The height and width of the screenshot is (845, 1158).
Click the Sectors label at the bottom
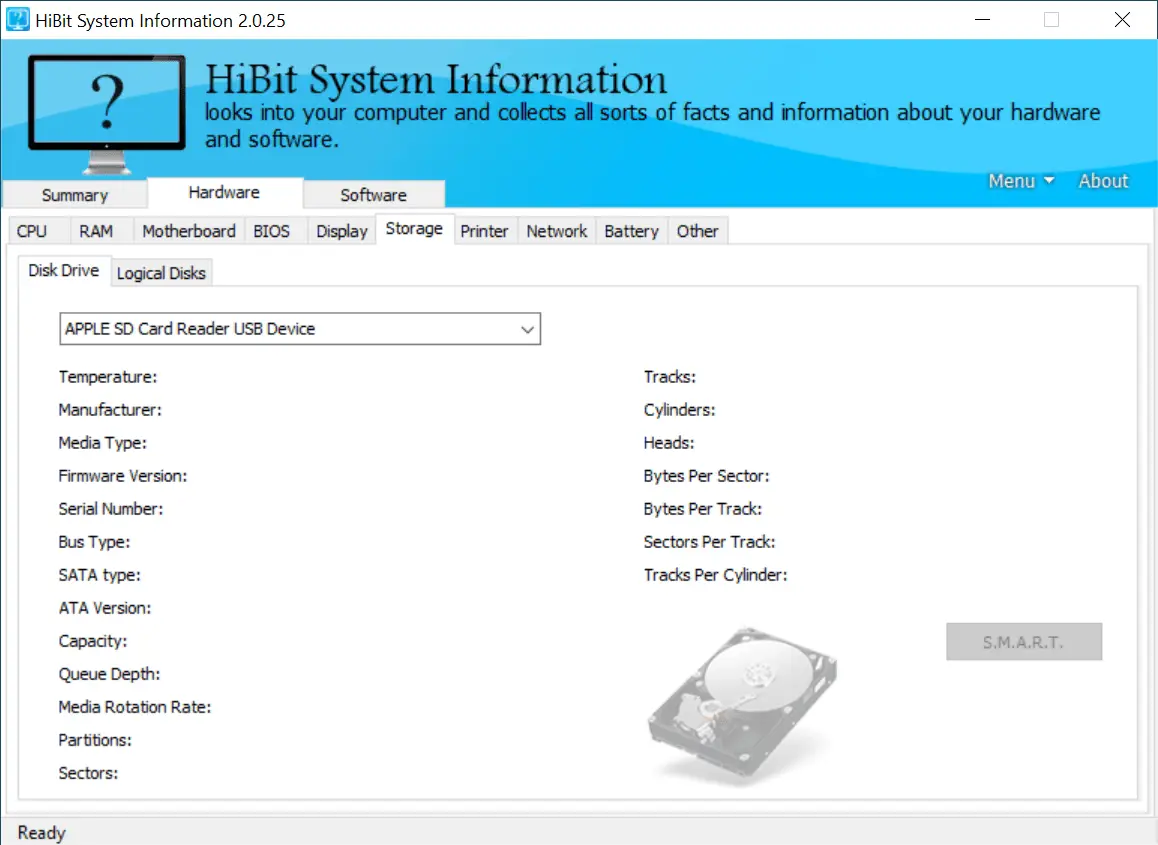click(x=89, y=773)
